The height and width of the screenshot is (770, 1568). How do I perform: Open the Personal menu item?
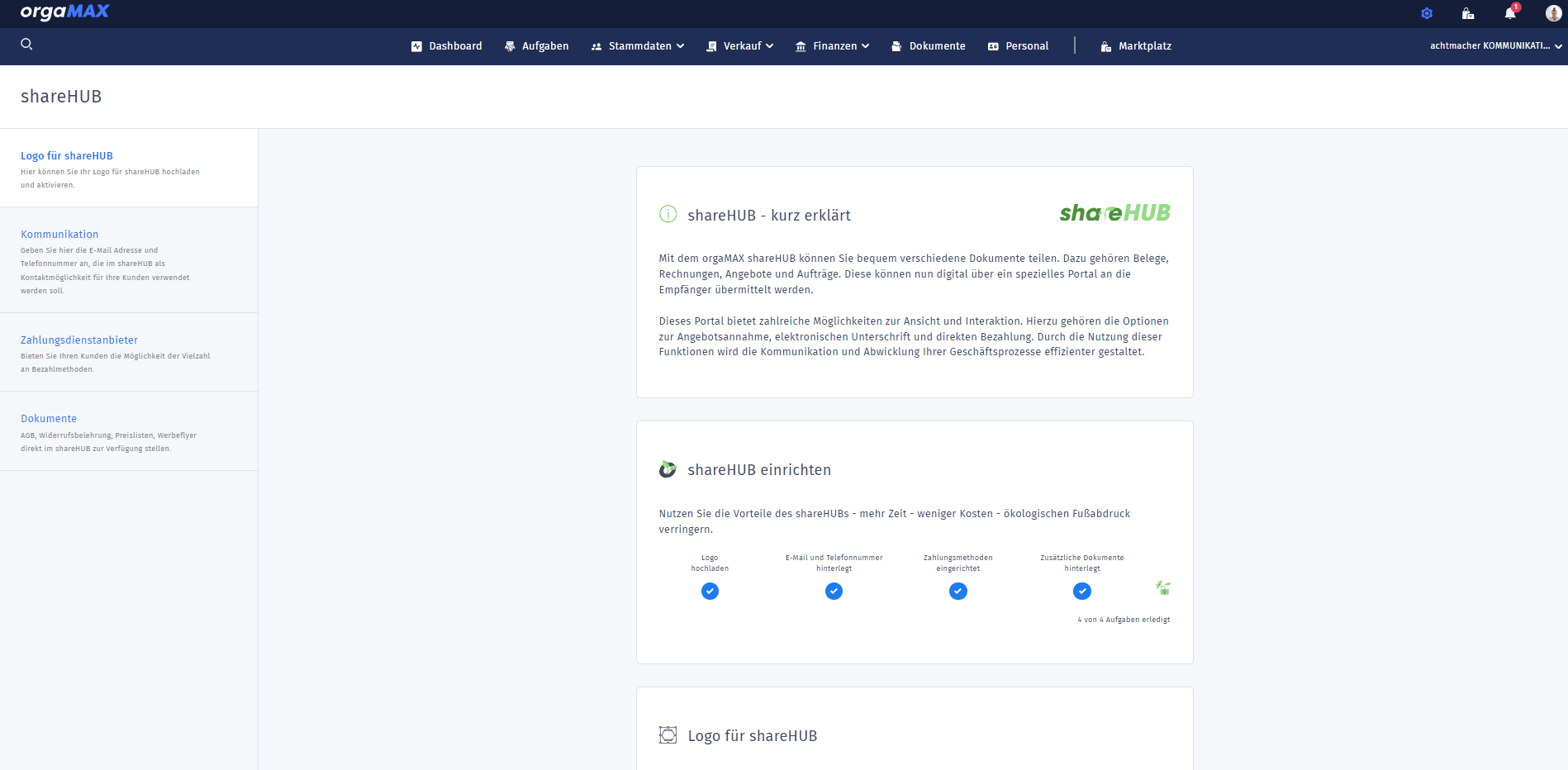click(1019, 46)
